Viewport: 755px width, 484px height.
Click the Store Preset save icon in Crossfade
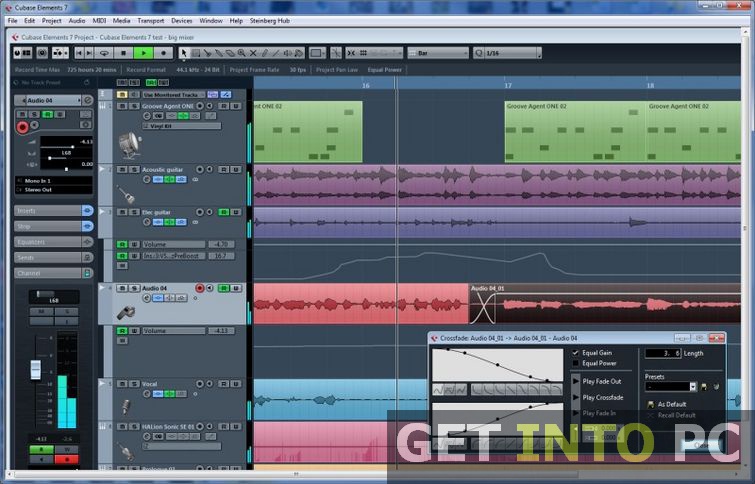click(704, 386)
